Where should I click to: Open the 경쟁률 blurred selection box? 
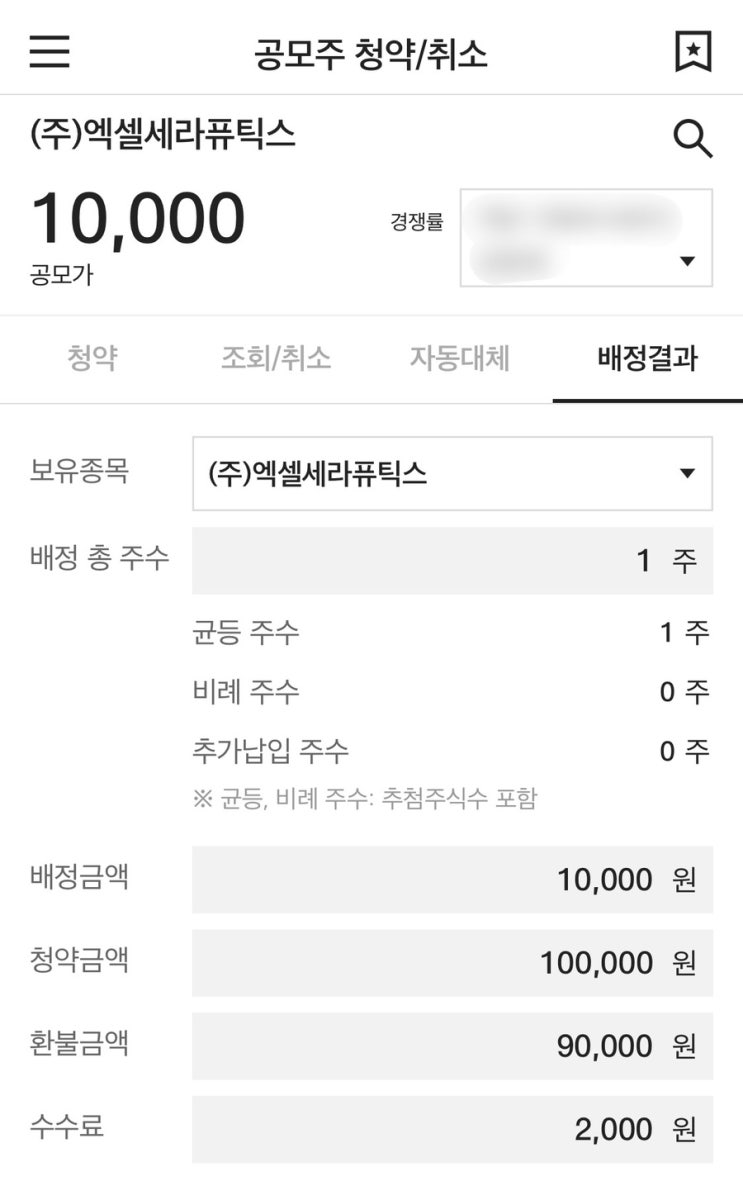pos(586,238)
